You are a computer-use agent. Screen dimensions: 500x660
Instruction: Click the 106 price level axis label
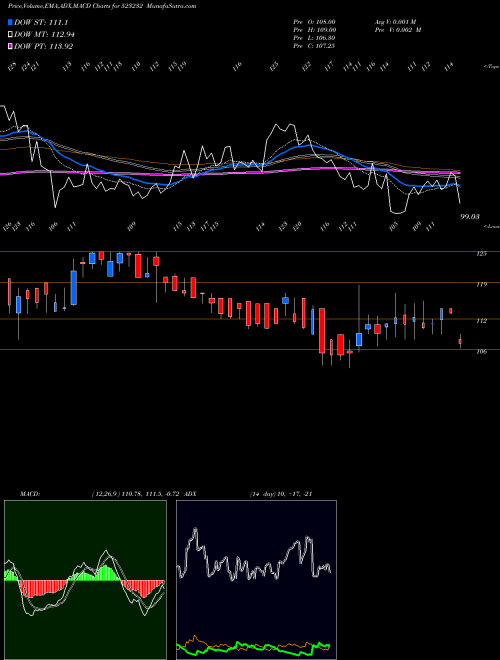[482, 351]
